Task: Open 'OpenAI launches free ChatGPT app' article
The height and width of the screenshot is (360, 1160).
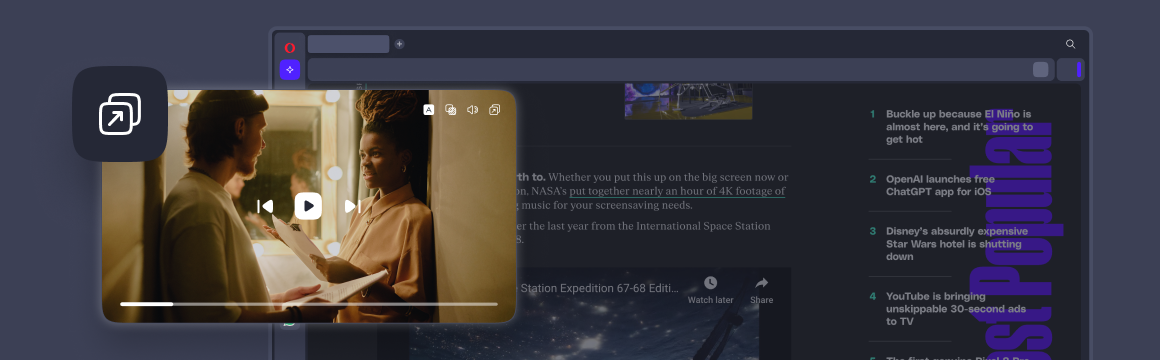Action: point(940,186)
